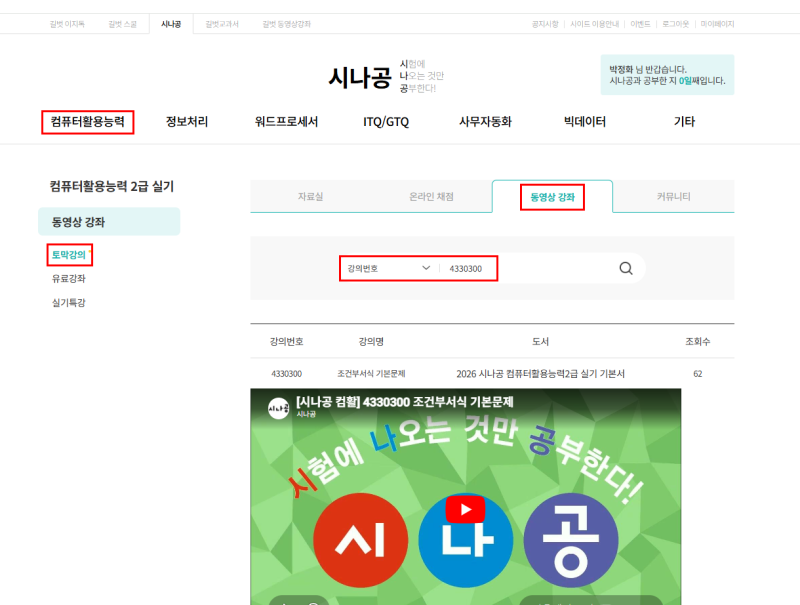Select 실기특강 in the sidebar
The image size is (800, 605).
click(69, 302)
